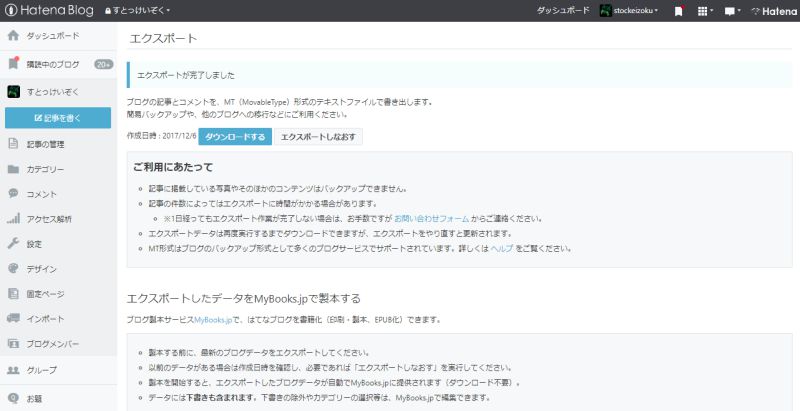
Task: Click the document icon beside 記事の管理
Action: (x=13, y=144)
